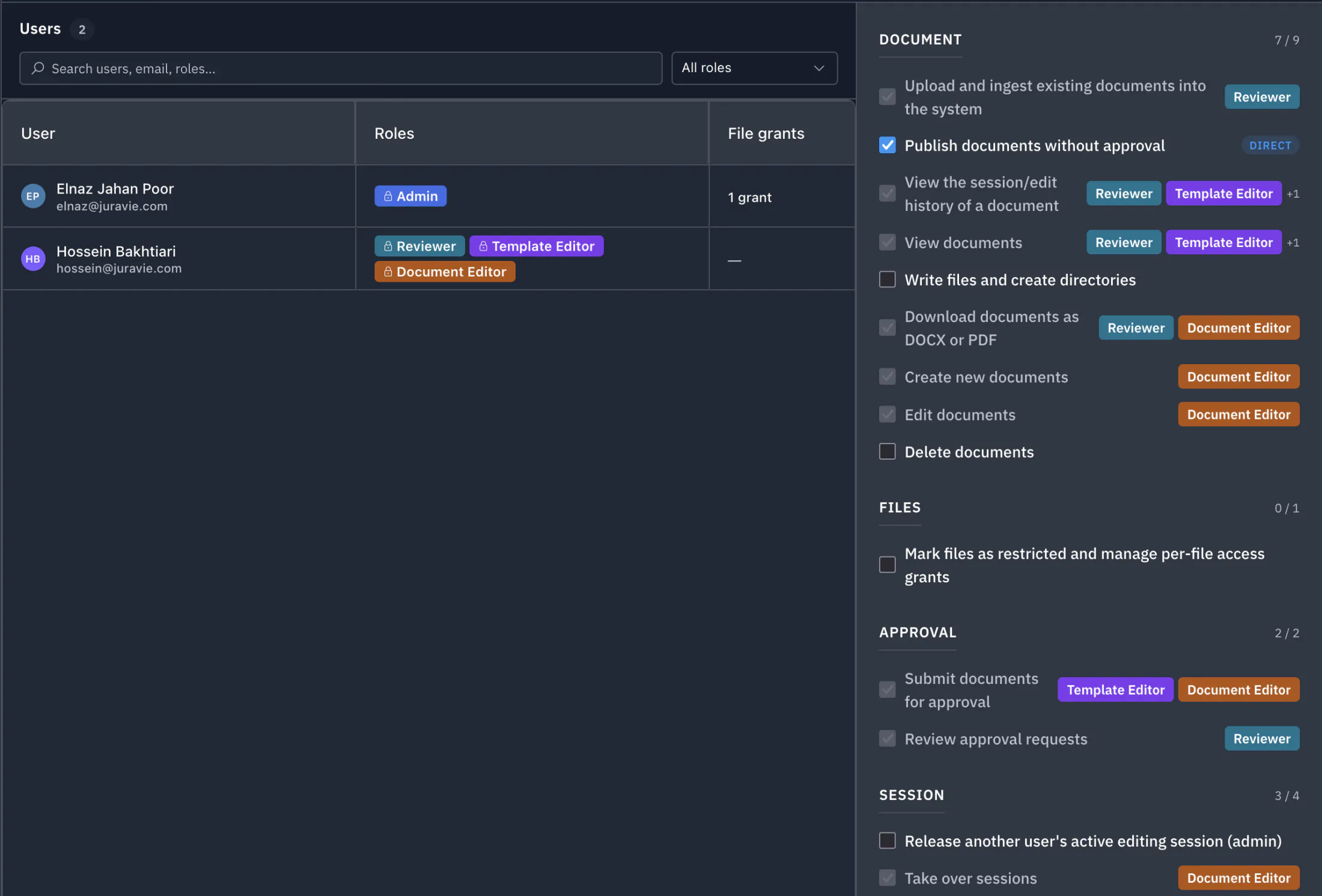Click Reviewer tag beside Upload and ingest
The height and width of the screenshot is (896, 1322).
coord(1262,97)
